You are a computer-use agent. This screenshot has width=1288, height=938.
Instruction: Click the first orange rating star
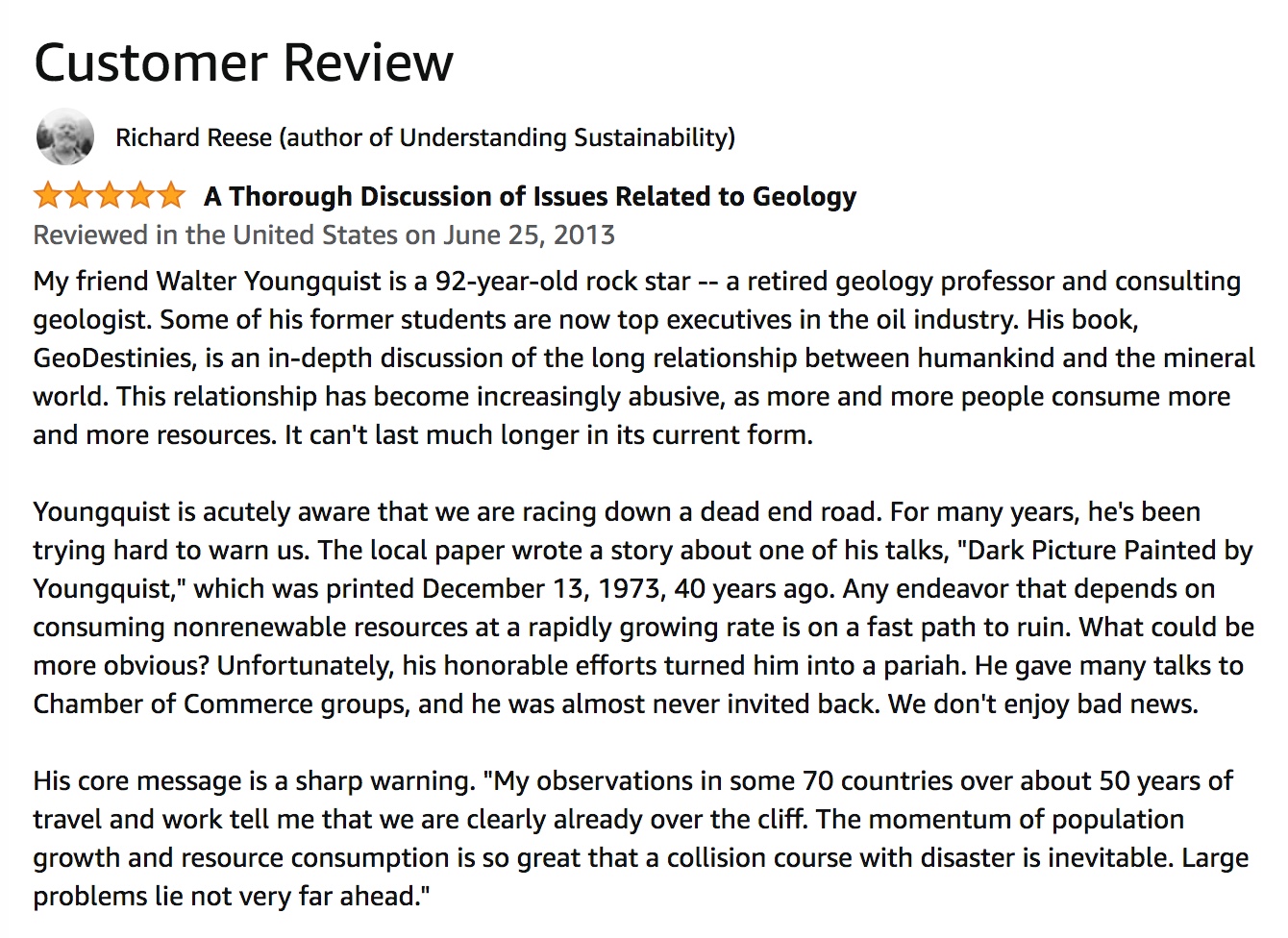[x=47, y=196]
